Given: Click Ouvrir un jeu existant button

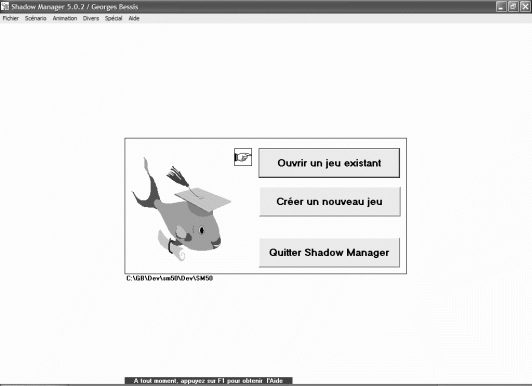Looking at the screenshot, I should [x=329, y=163].
